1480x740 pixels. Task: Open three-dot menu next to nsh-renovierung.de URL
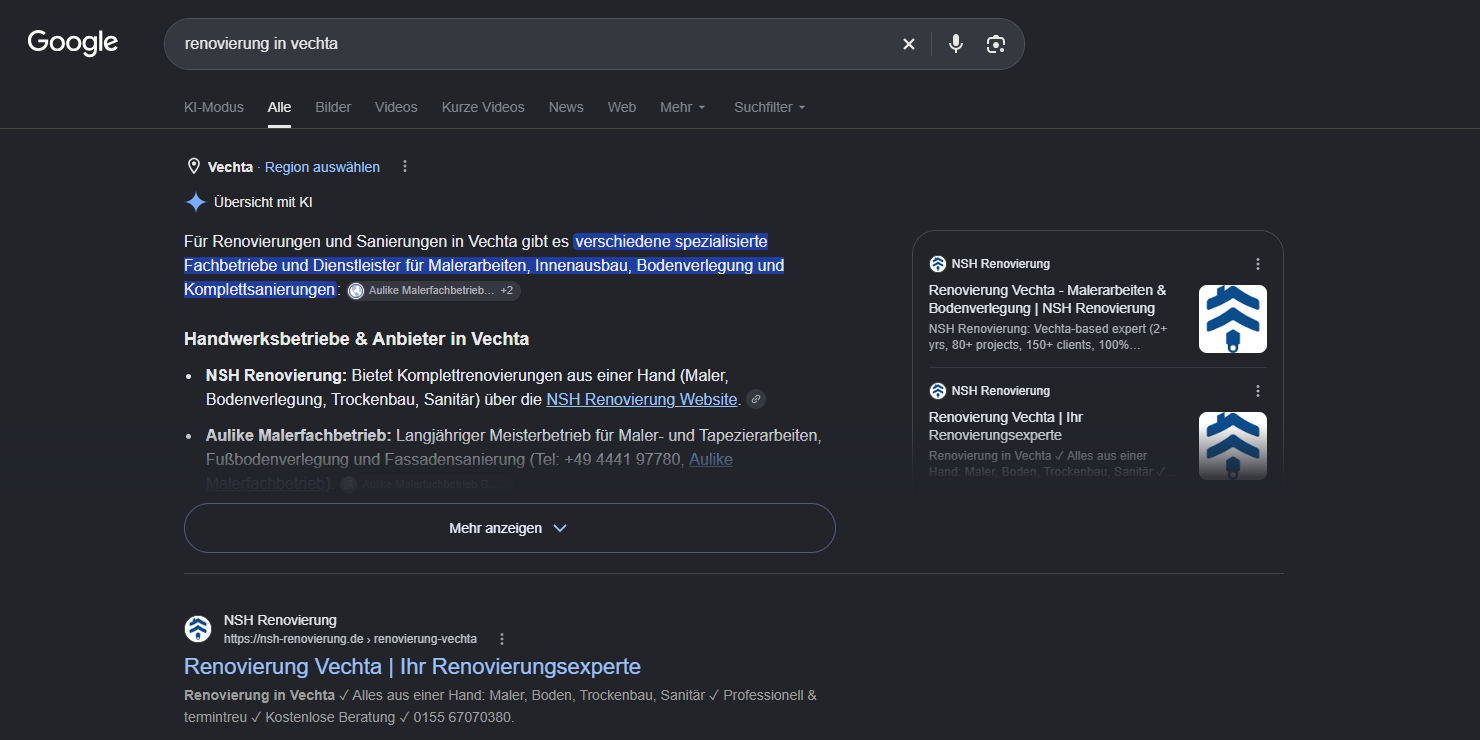point(502,639)
